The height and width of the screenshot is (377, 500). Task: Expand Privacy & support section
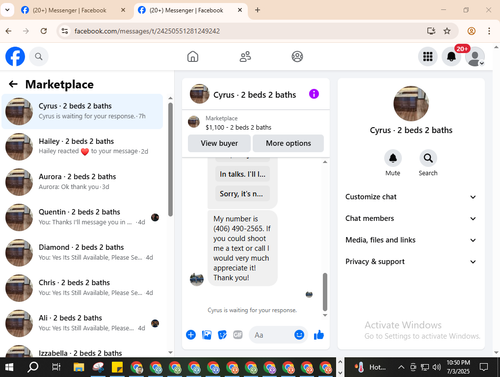(x=411, y=262)
